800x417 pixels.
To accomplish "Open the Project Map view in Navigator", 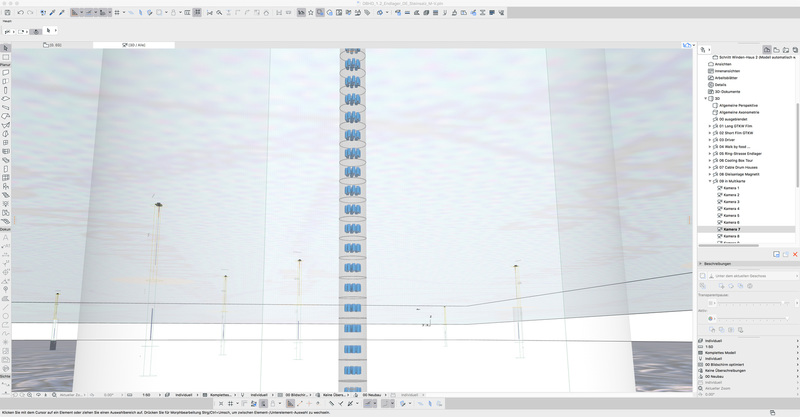I will (x=767, y=49).
